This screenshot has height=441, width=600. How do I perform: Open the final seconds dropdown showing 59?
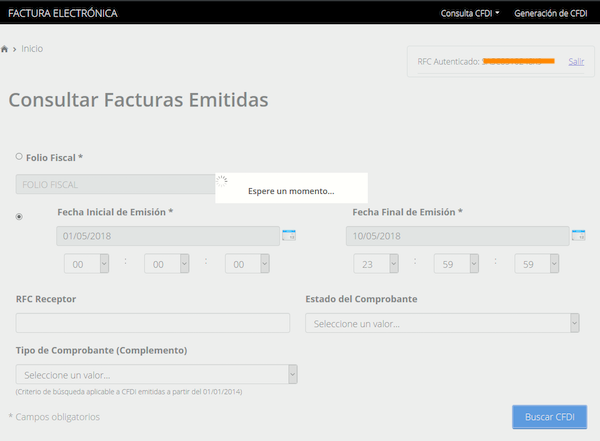click(536, 264)
